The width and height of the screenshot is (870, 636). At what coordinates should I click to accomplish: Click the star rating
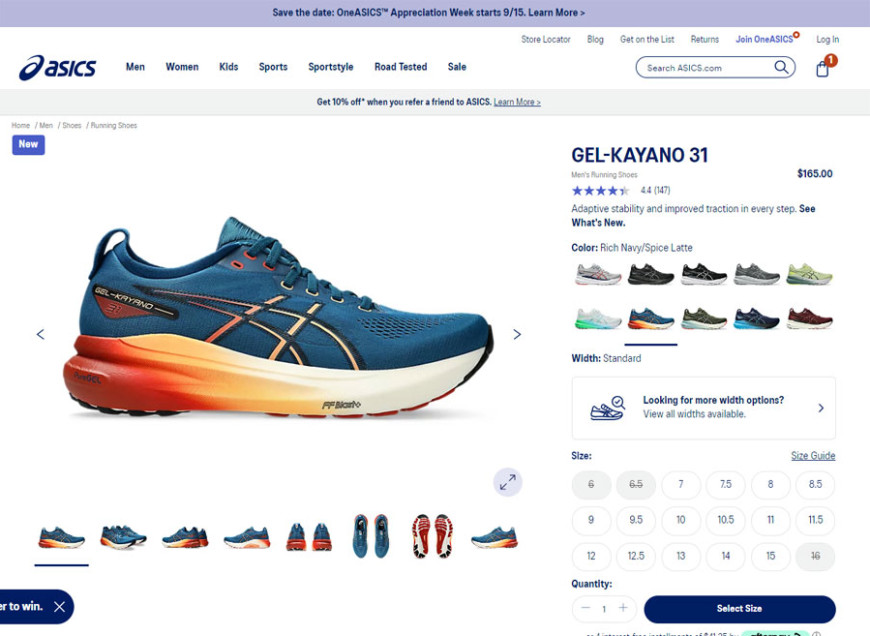600,191
